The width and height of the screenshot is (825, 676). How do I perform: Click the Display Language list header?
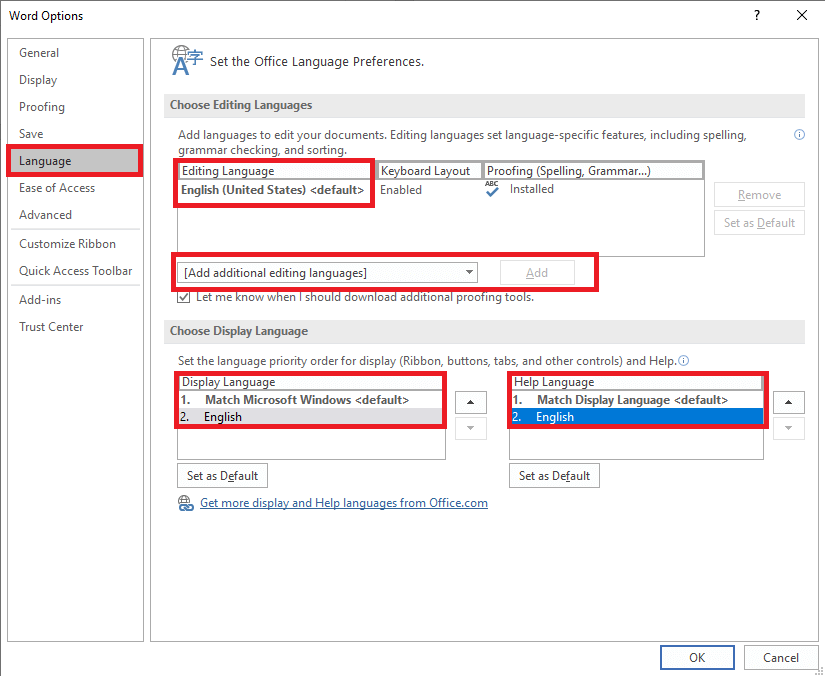pyautogui.click(x=311, y=382)
